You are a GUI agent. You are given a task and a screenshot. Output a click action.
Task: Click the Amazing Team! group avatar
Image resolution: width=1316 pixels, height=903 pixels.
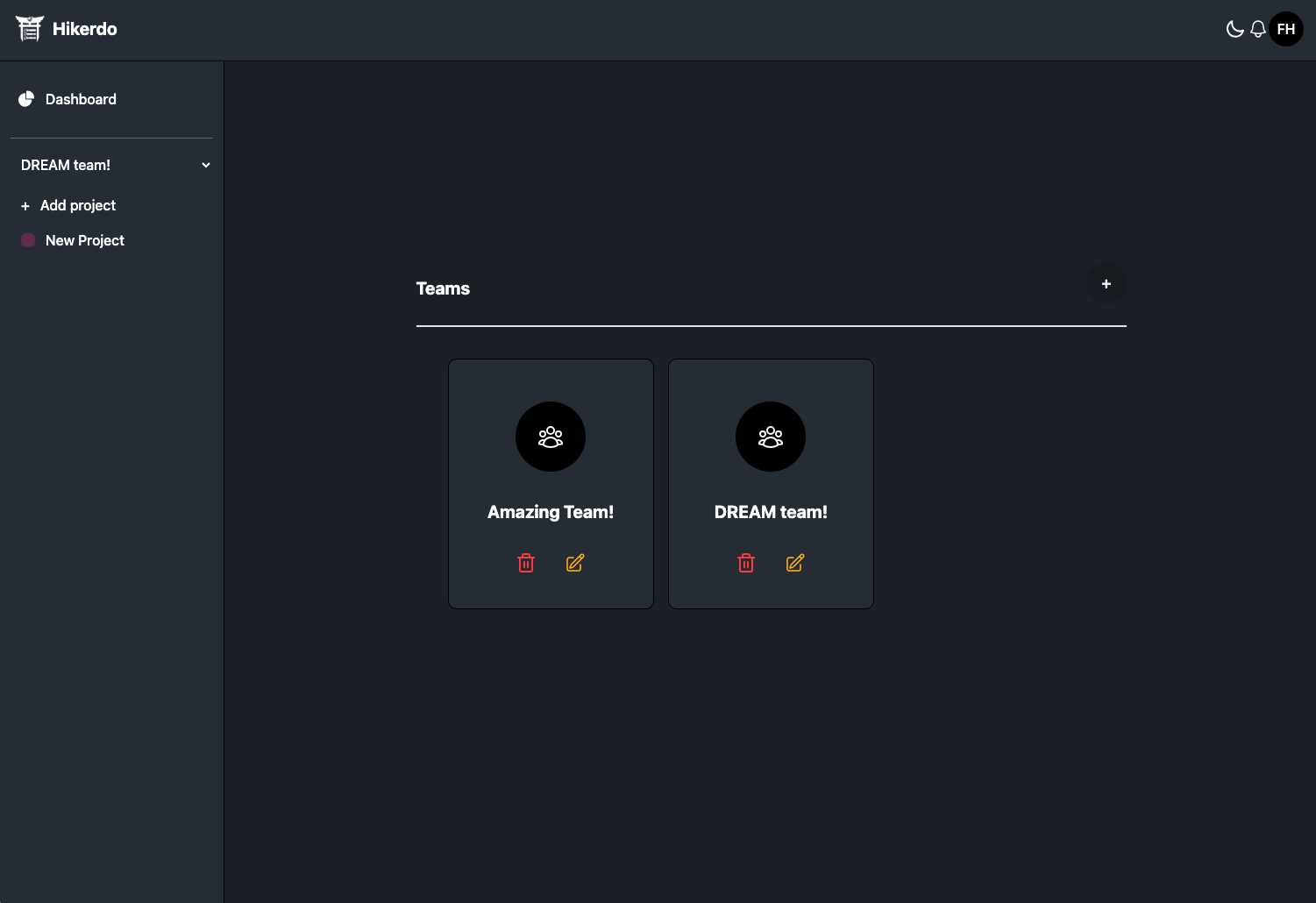[x=551, y=437]
